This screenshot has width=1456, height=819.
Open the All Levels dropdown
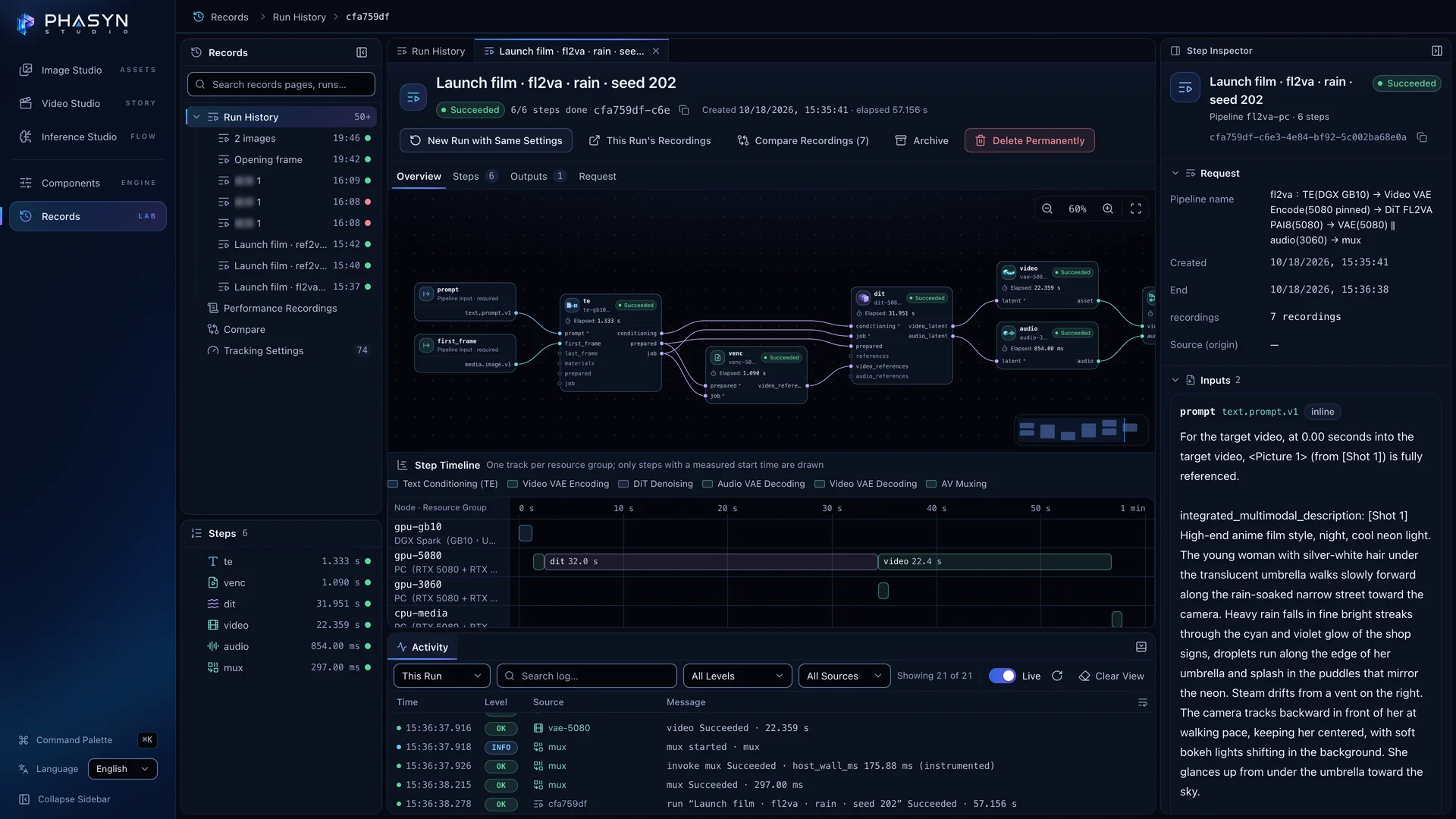click(737, 676)
